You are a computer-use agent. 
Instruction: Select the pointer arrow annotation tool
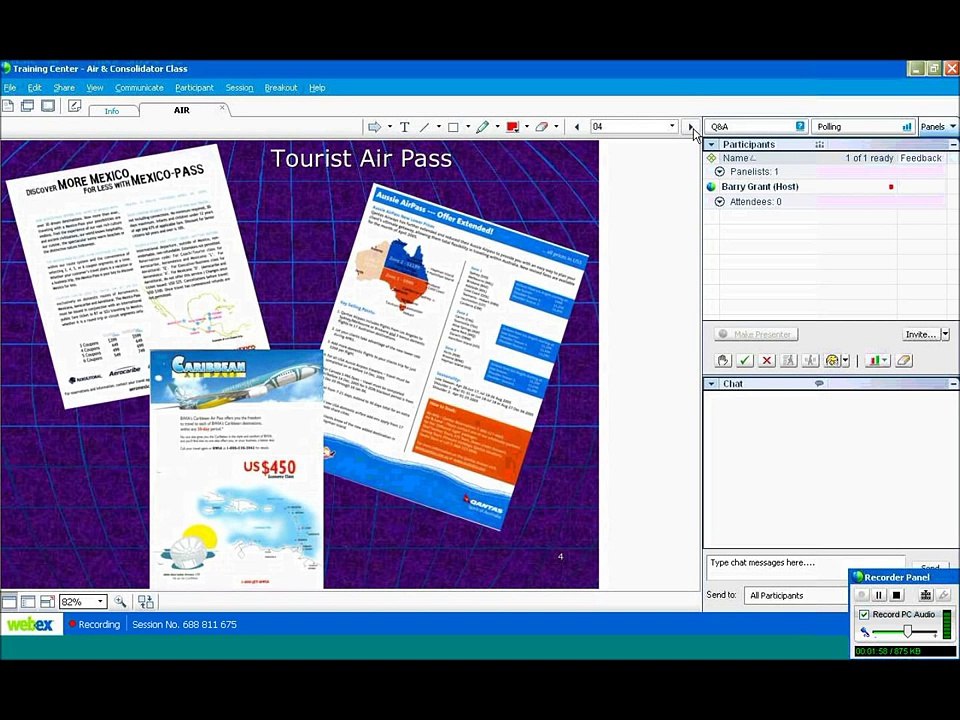pos(374,127)
